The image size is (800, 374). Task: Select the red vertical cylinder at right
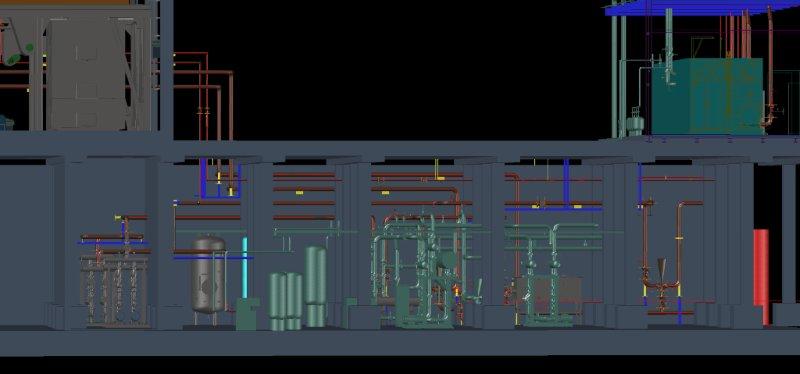click(x=761, y=276)
